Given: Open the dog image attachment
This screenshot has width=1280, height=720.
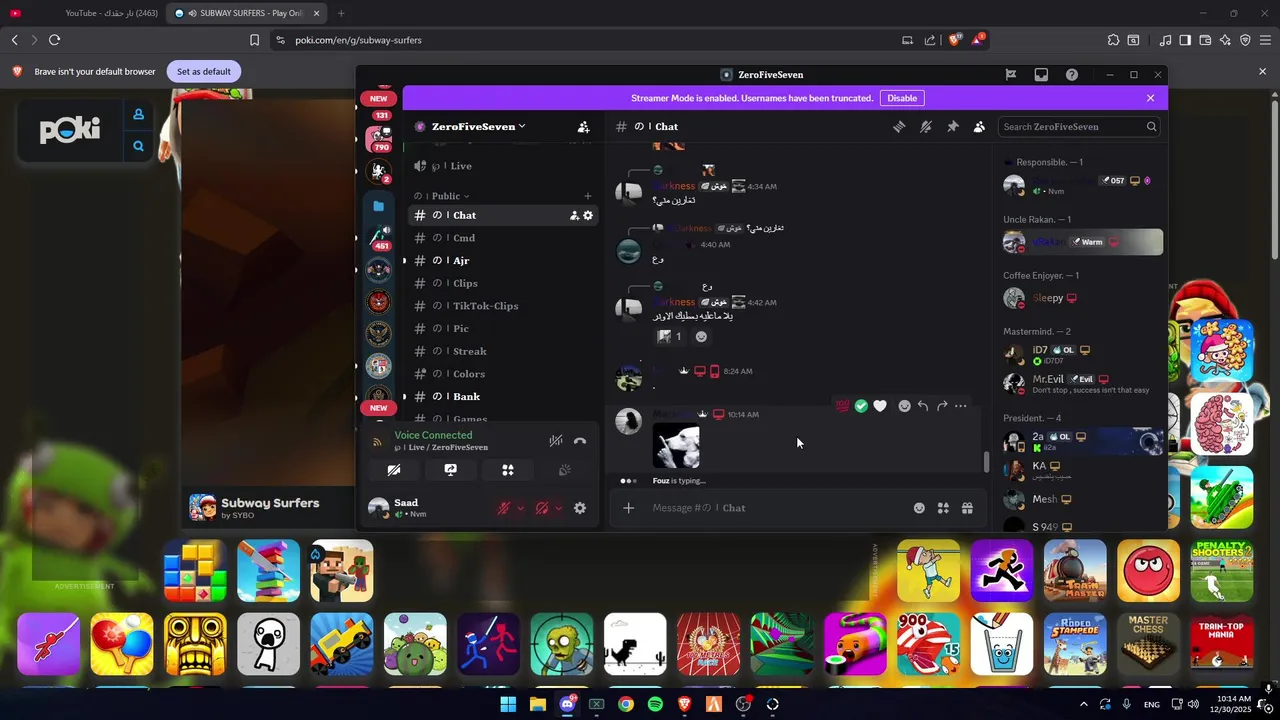Looking at the screenshot, I should click(x=676, y=446).
